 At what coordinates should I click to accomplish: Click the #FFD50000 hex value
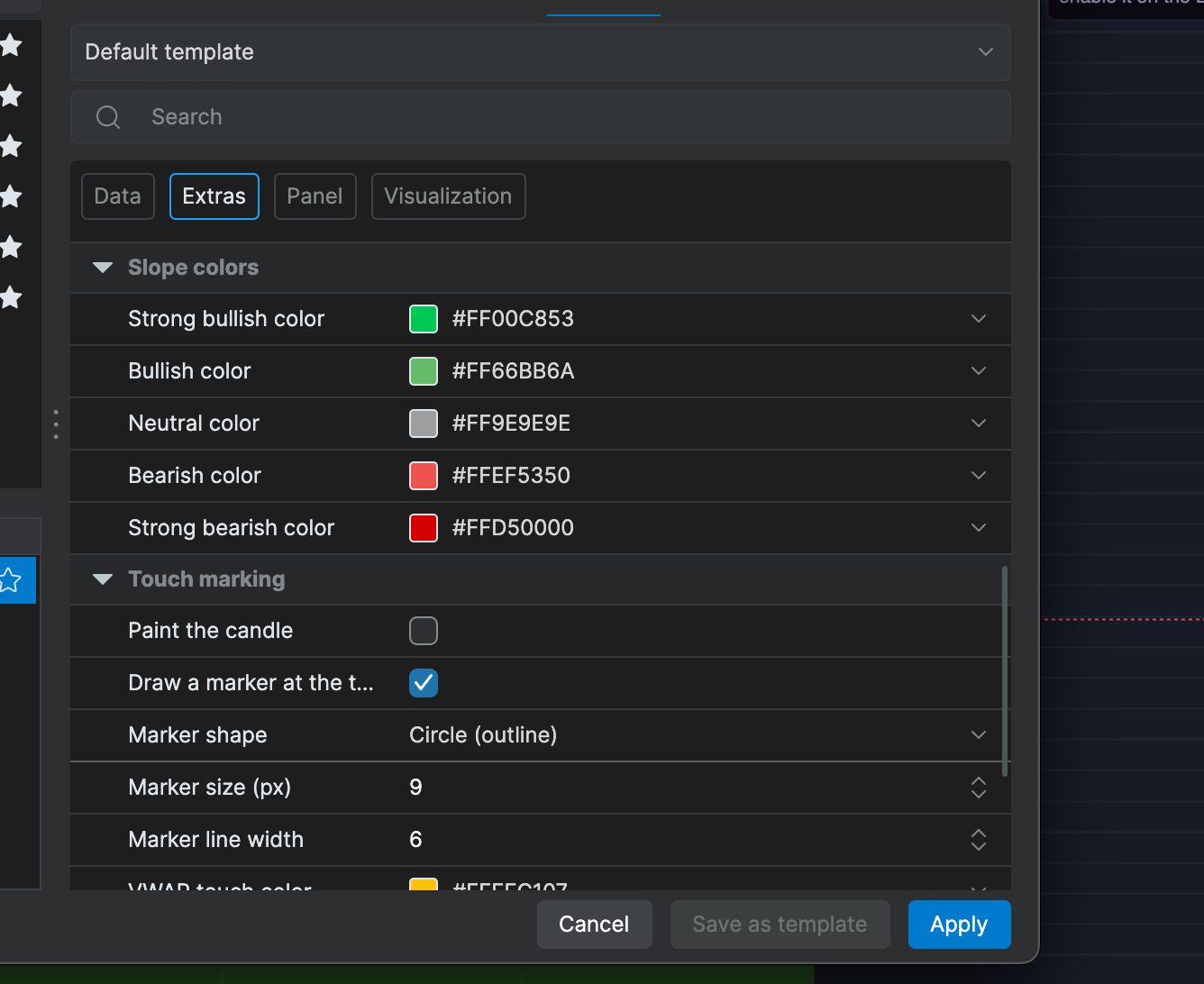(x=513, y=528)
